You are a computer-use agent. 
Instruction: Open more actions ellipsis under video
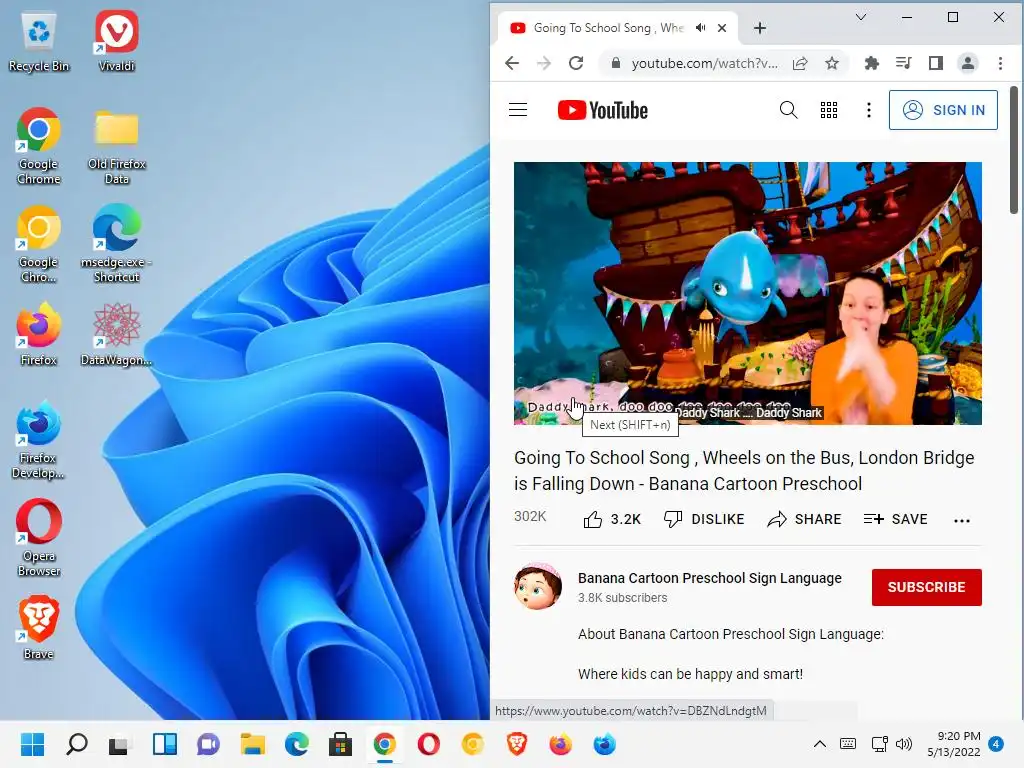point(961,520)
